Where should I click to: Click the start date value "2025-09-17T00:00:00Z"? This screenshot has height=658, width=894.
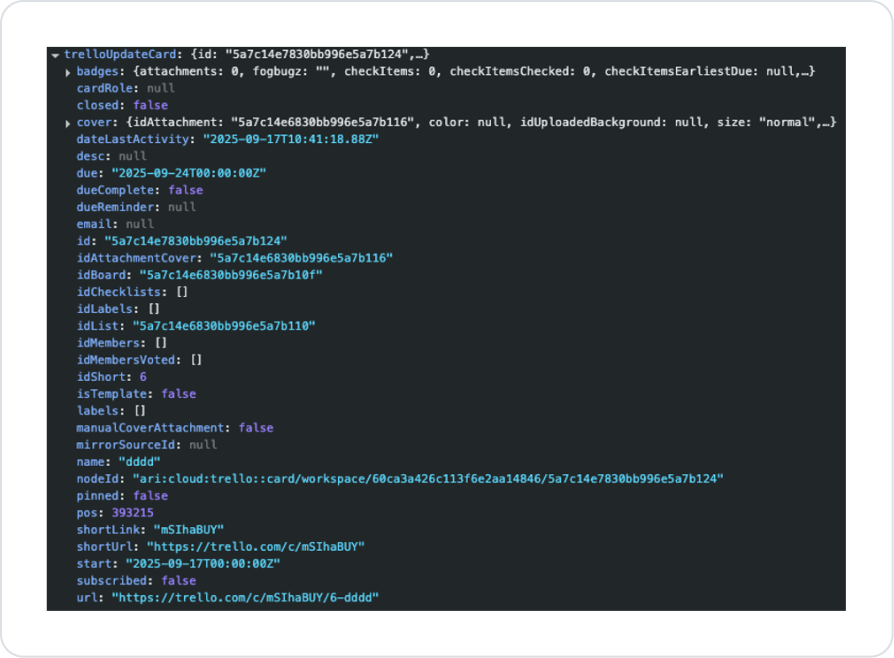coord(203,564)
